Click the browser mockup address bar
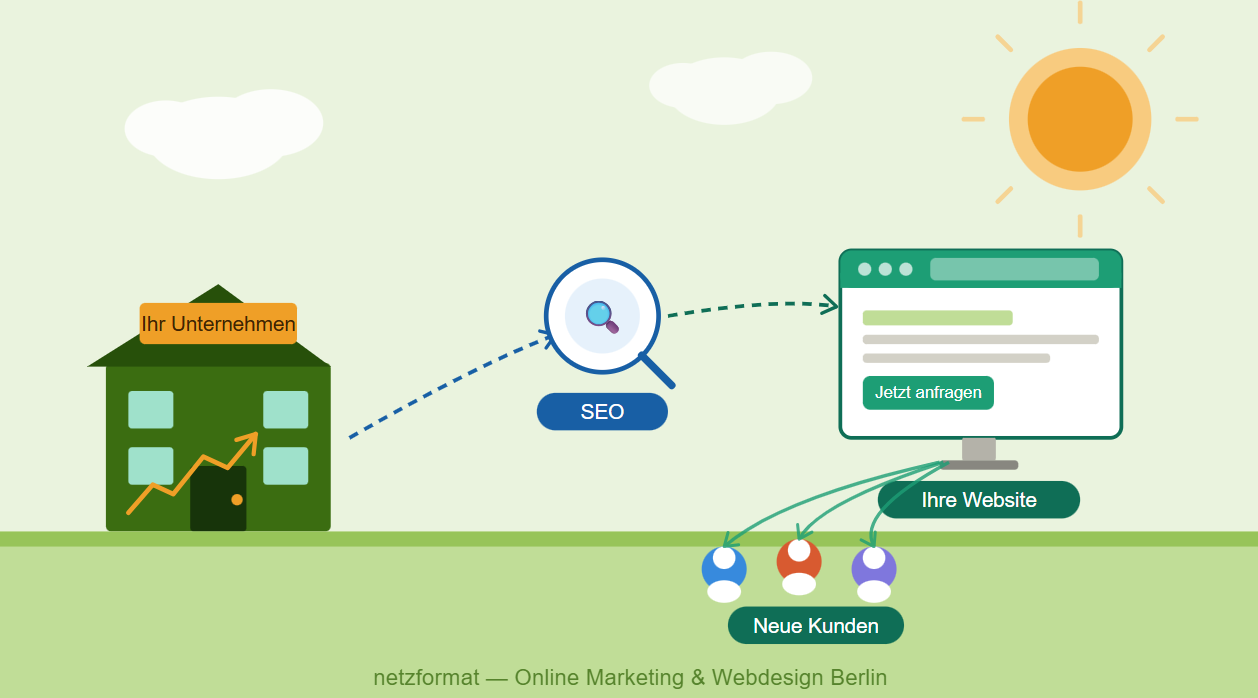 [1014, 269]
